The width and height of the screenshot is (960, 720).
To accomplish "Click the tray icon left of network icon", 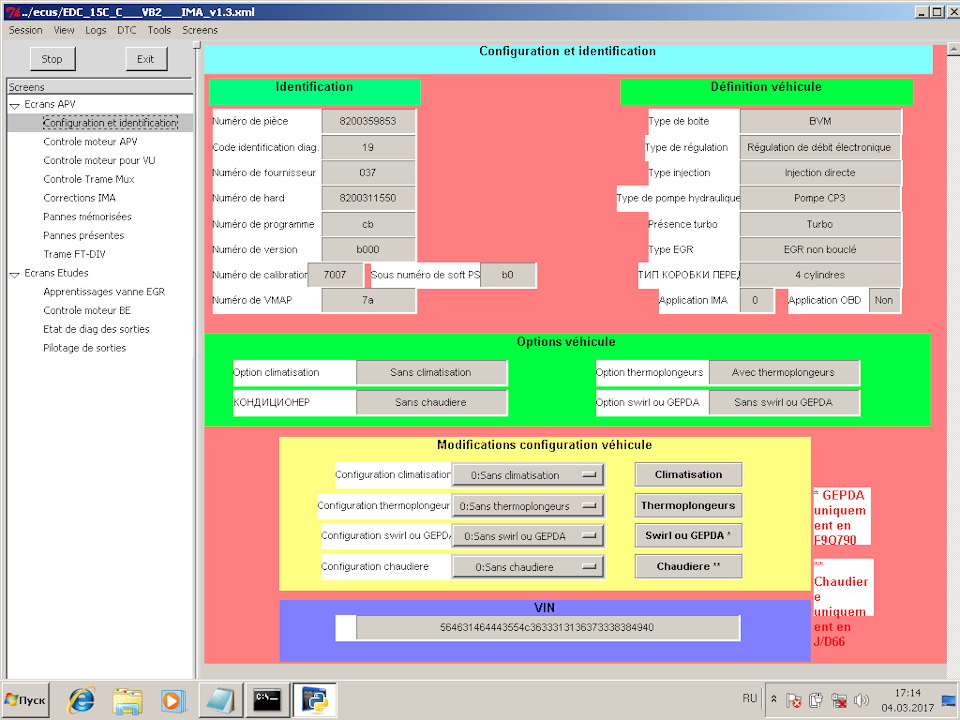I will pos(816,700).
